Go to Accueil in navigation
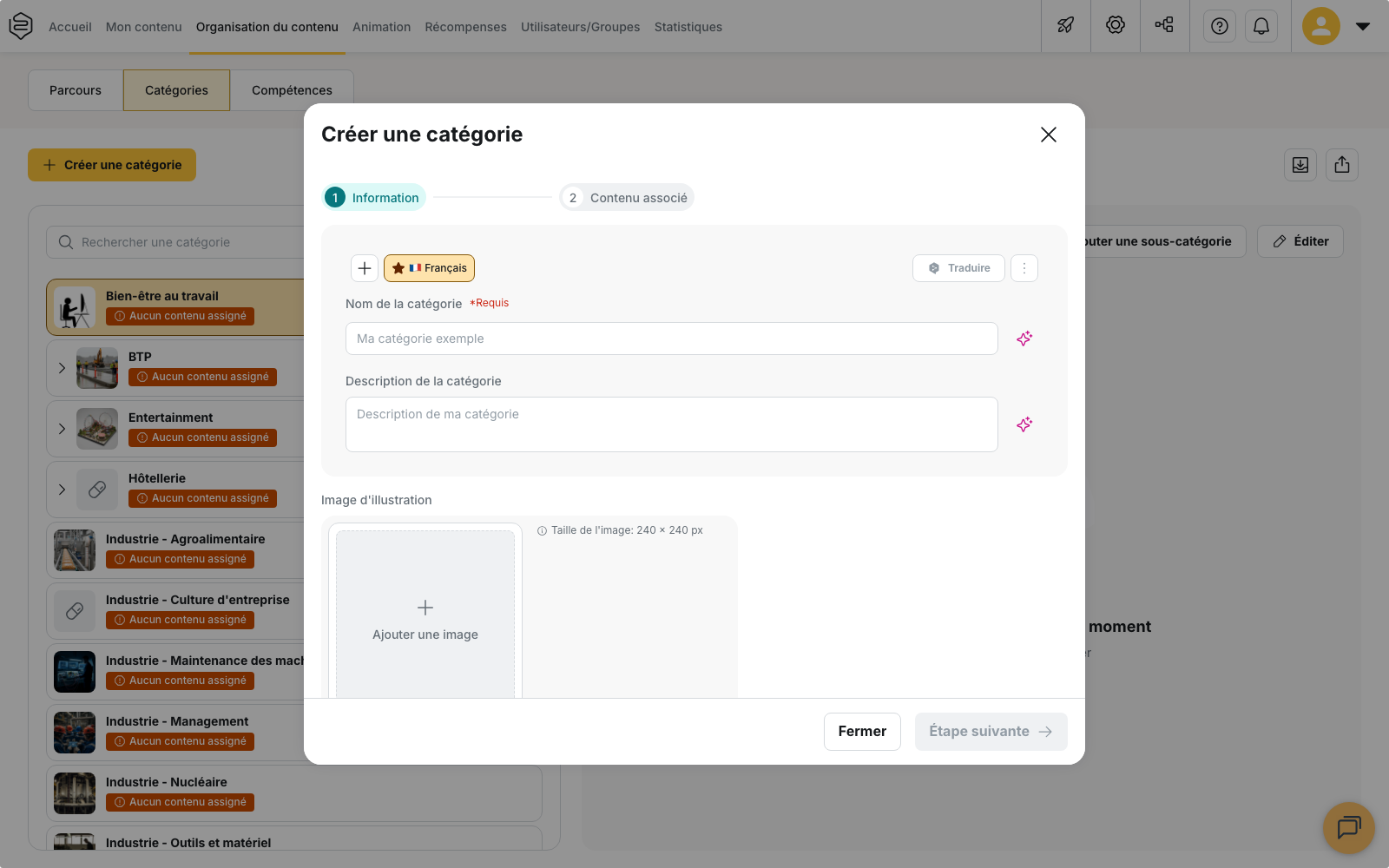 (70, 27)
